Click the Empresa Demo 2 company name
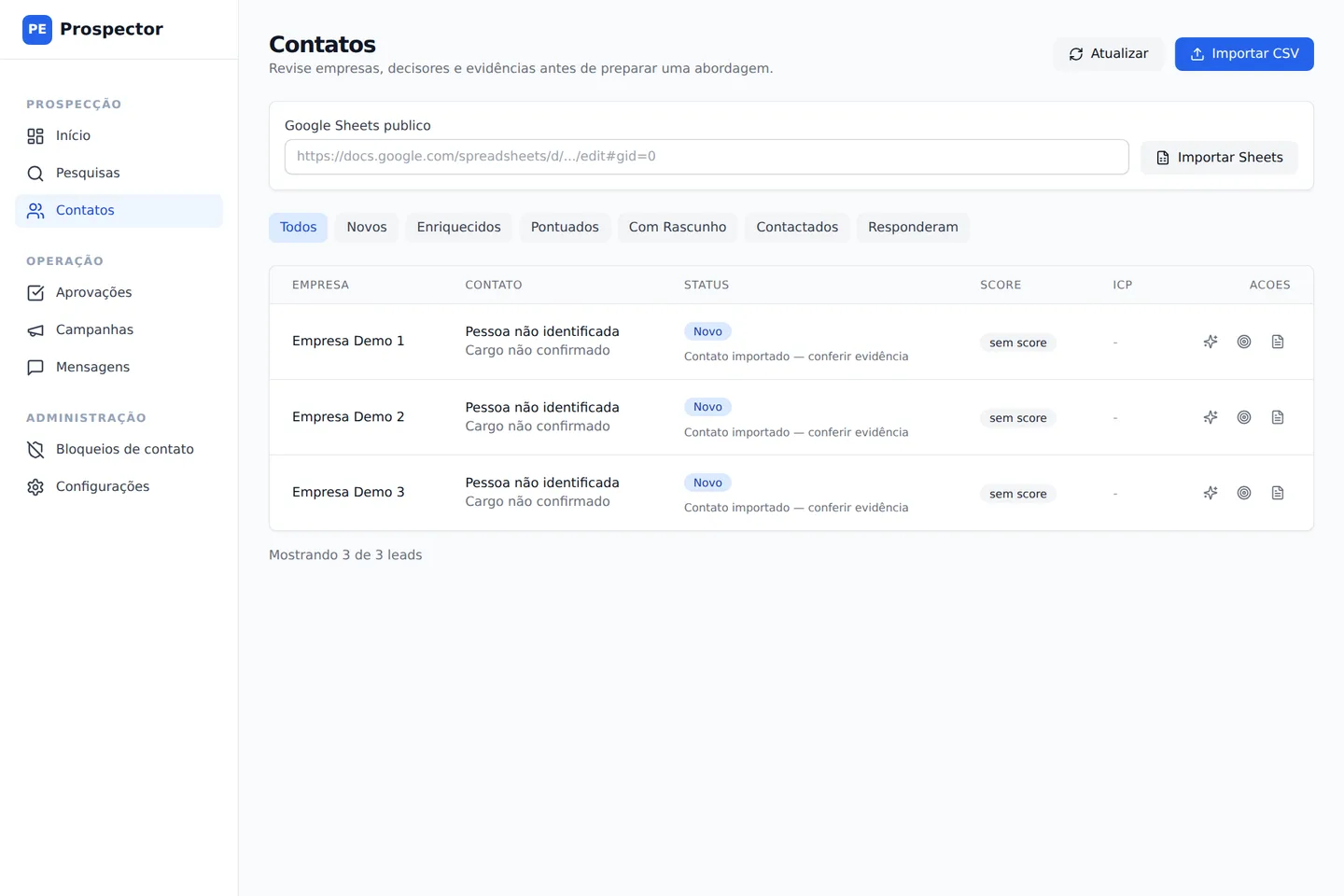The height and width of the screenshot is (896, 1344). 348,417
